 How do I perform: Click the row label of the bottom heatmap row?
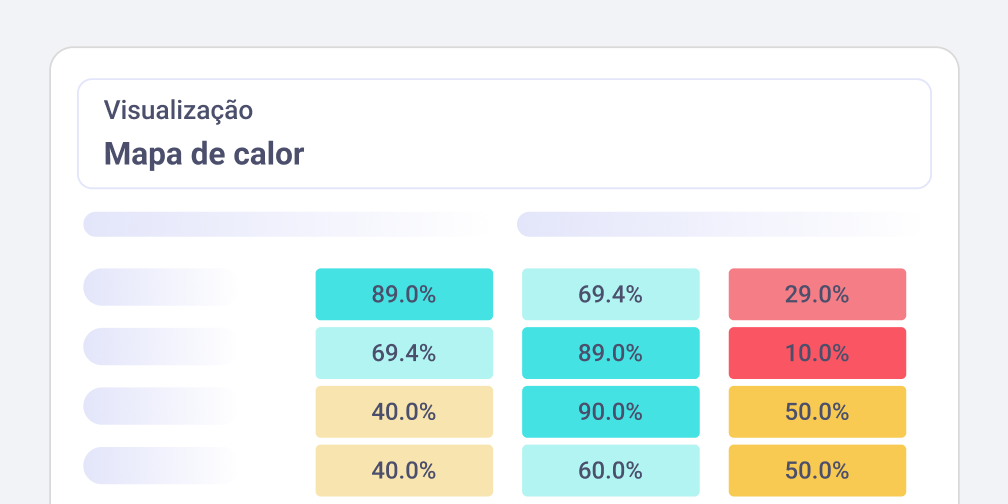[160, 465]
